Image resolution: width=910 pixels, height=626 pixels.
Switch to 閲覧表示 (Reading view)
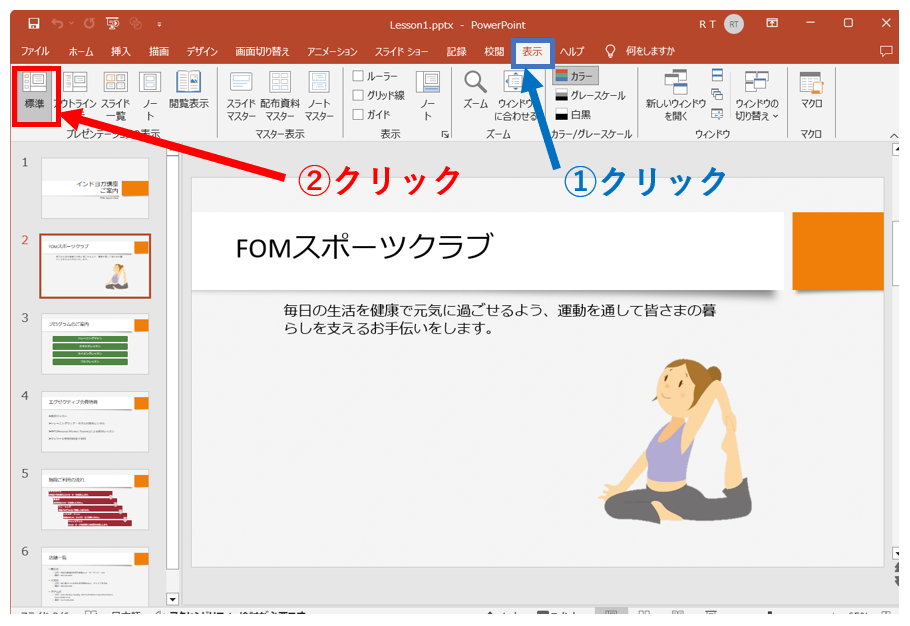[x=189, y=90]
